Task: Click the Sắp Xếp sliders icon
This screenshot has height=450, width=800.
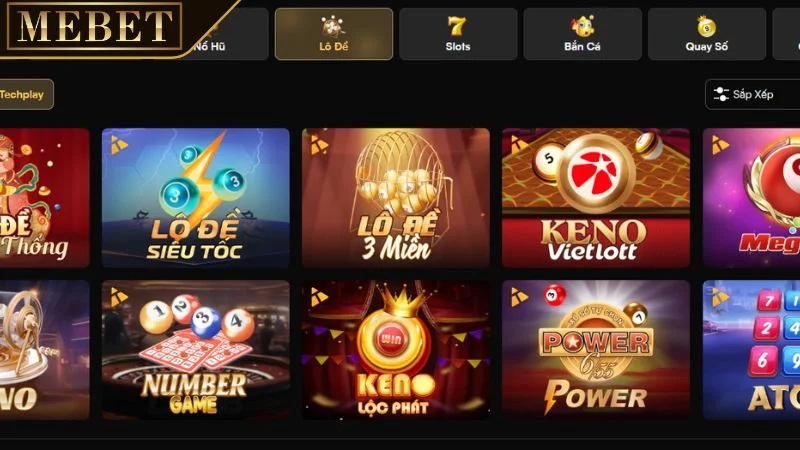Action: click(x=721, y=94)
